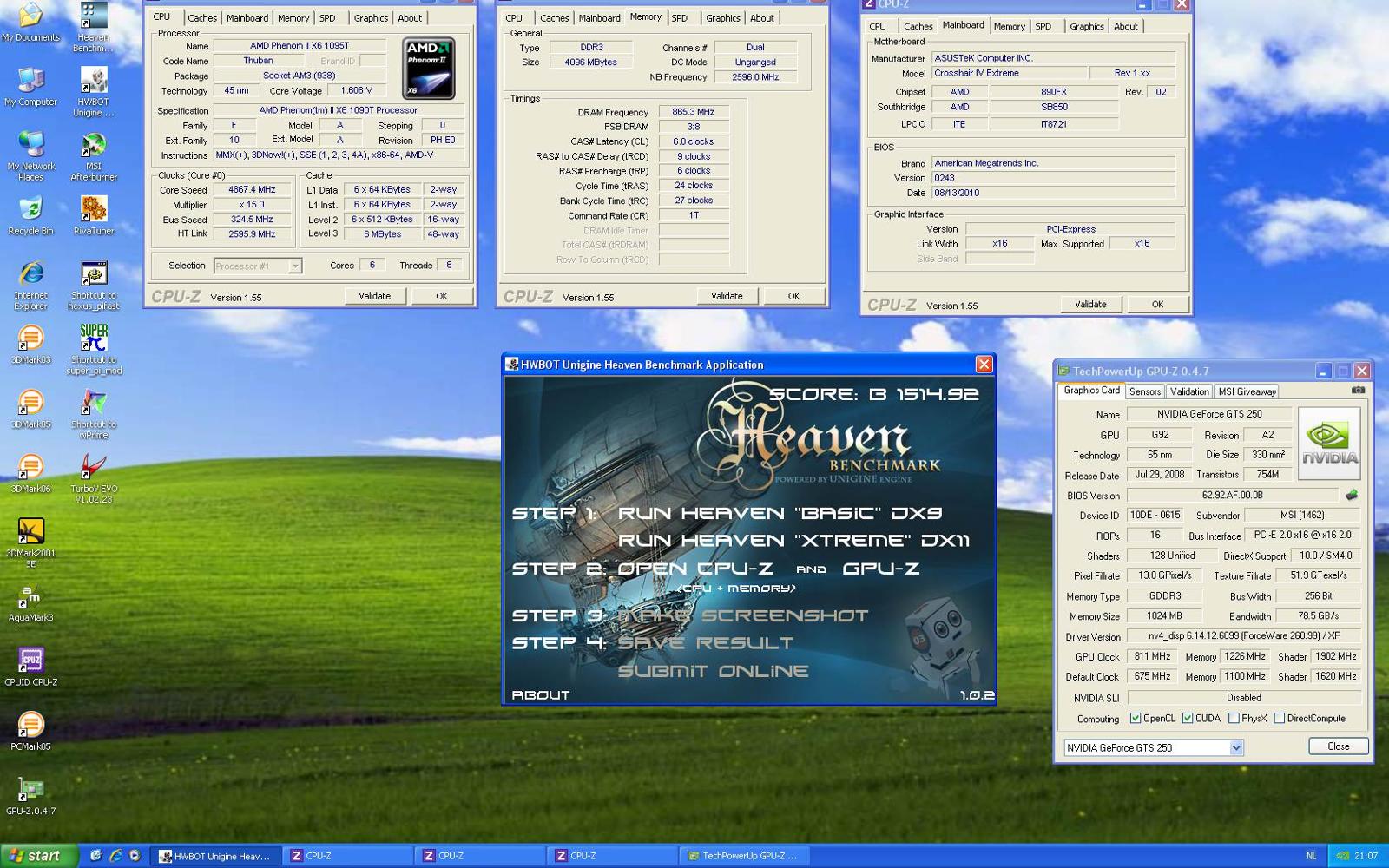The image size is (1389, 868).
Task: Launch 3DMark06 desktop icon
Action: 30,473
